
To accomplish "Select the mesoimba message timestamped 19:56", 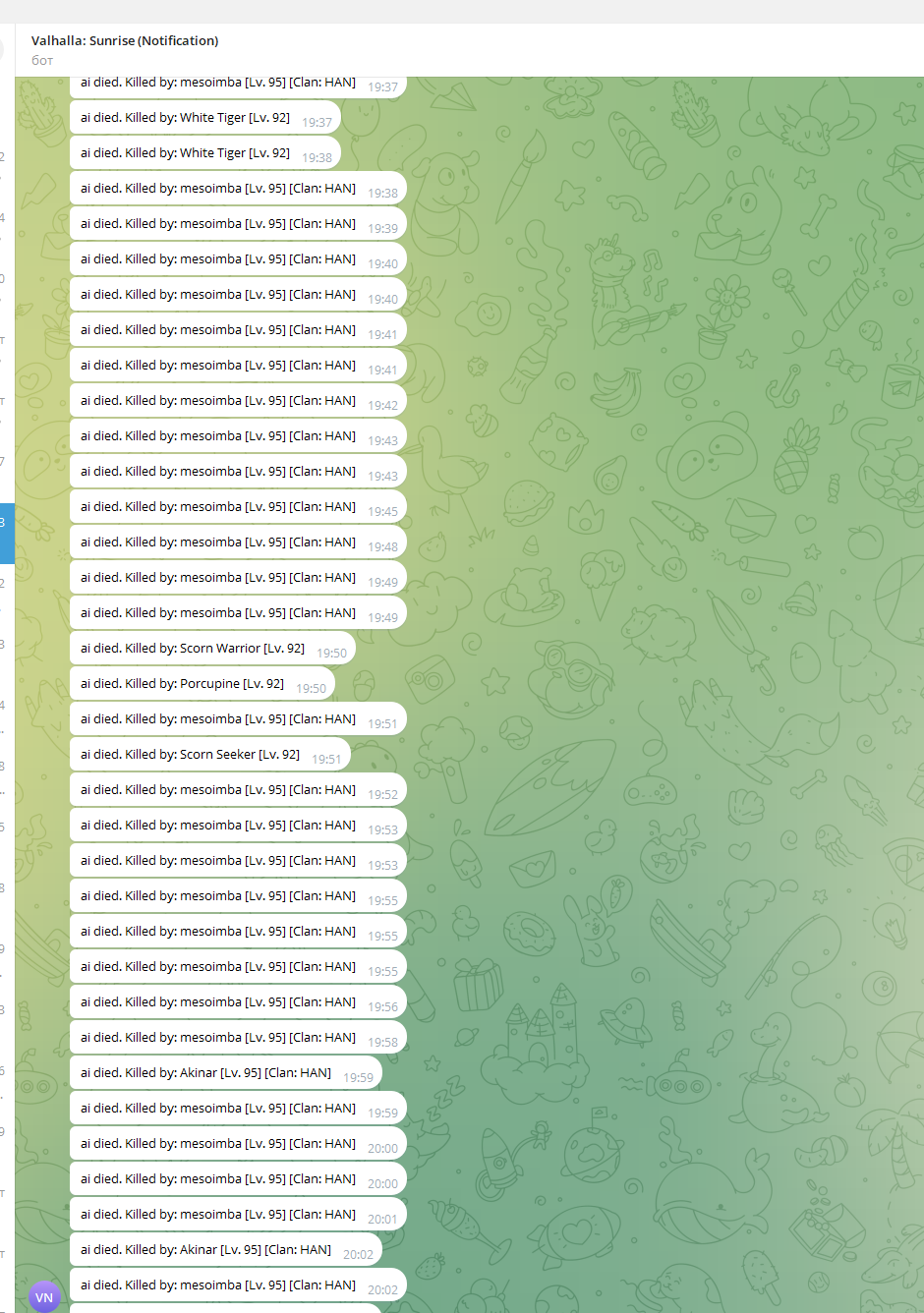I will [237, 1002].
